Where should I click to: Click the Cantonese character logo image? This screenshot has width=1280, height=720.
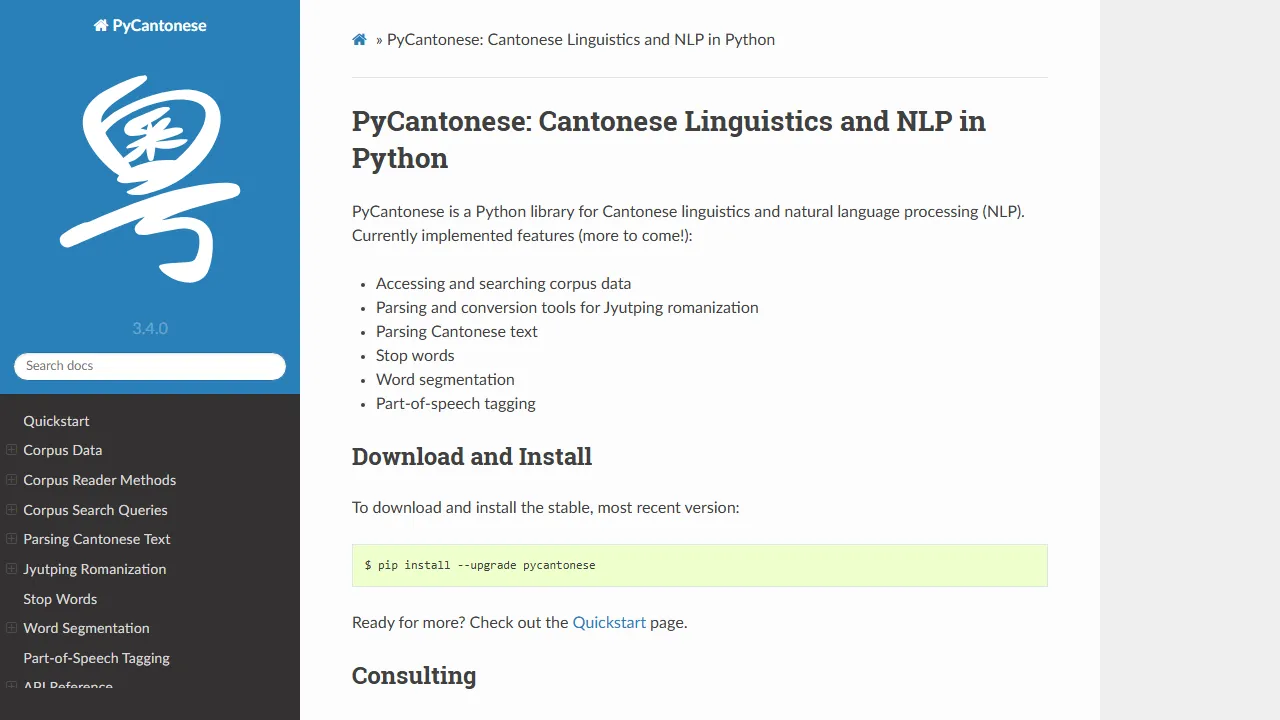point(149,180)
